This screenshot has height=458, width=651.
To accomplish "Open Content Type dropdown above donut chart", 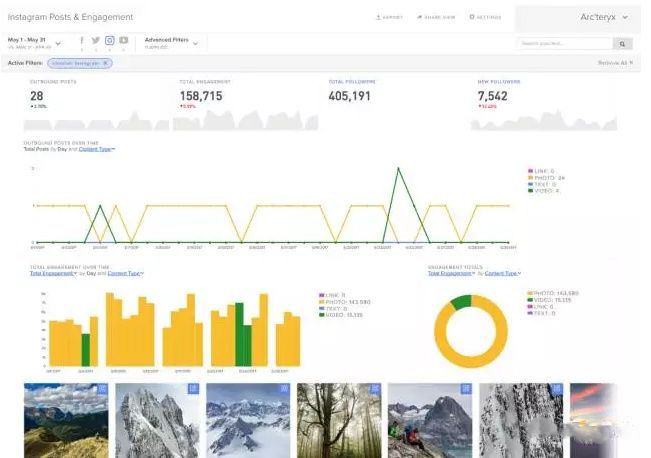I will pos(503,273).
